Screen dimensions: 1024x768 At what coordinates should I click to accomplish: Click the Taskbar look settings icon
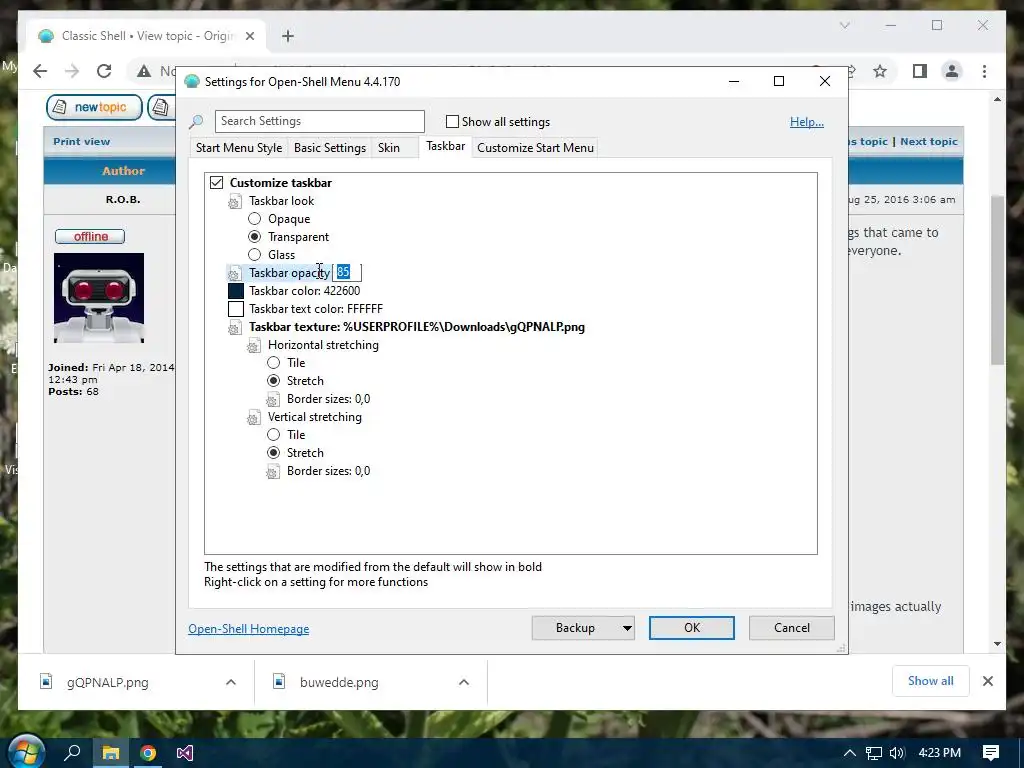(234, 202)
